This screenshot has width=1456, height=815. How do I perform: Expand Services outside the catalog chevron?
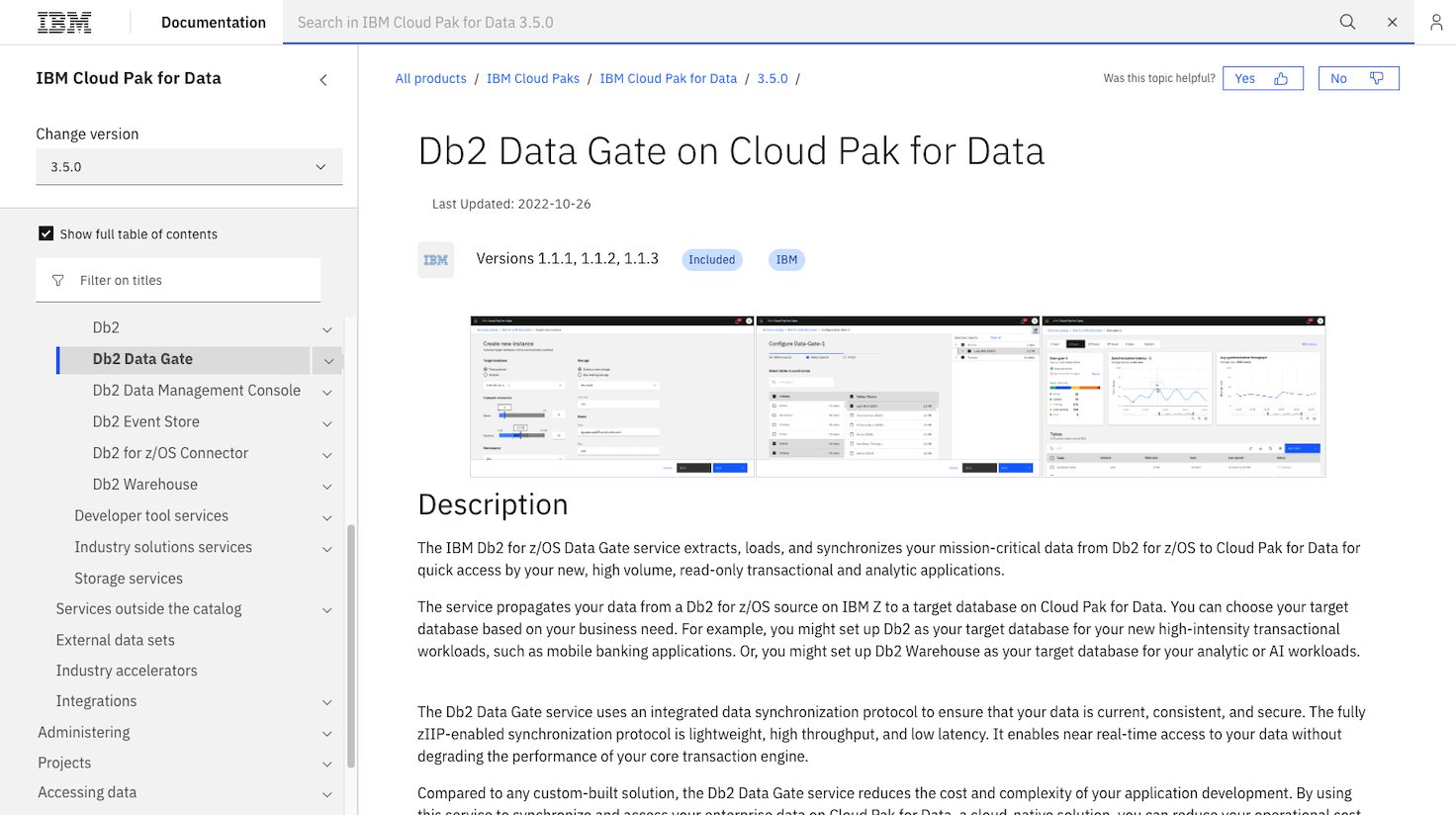[x=327, y=610]
